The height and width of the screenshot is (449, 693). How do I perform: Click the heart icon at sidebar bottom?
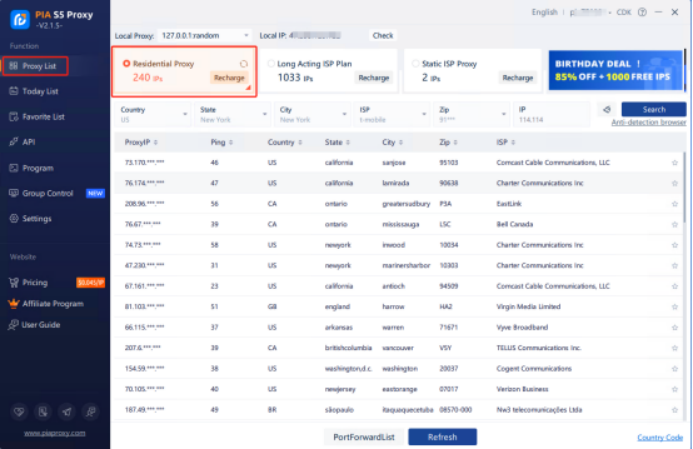pyautogui.click(x=19, y=412)
